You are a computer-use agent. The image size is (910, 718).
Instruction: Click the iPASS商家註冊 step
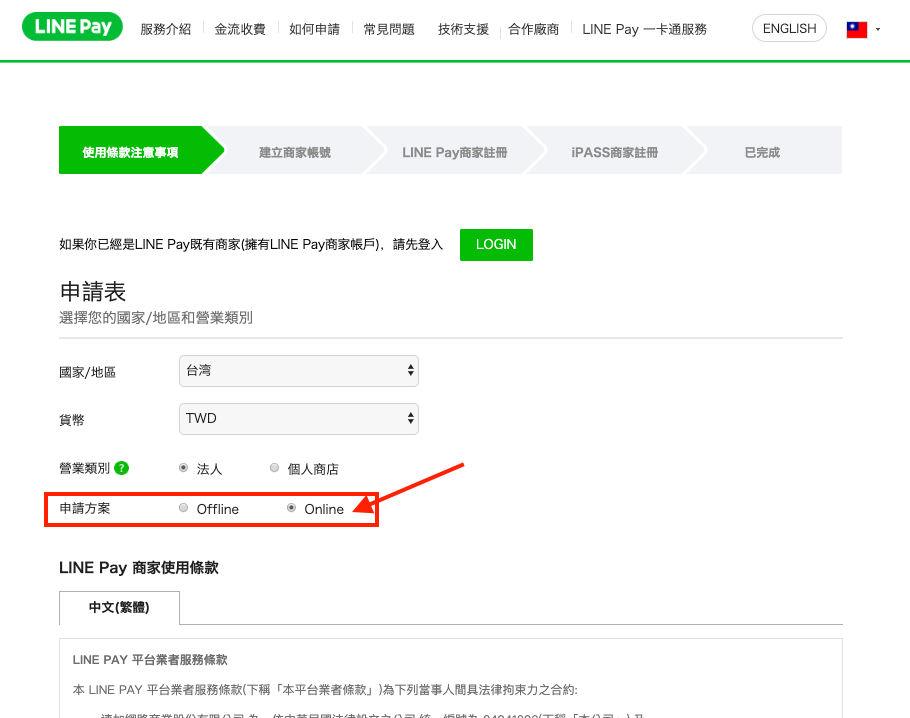615,152
